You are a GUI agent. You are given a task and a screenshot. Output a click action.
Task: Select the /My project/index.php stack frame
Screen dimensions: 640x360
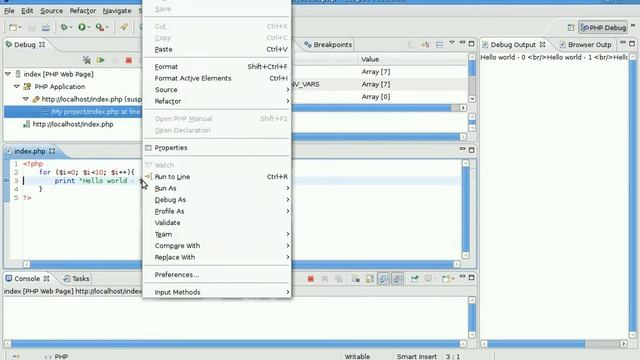pos(73,112)
